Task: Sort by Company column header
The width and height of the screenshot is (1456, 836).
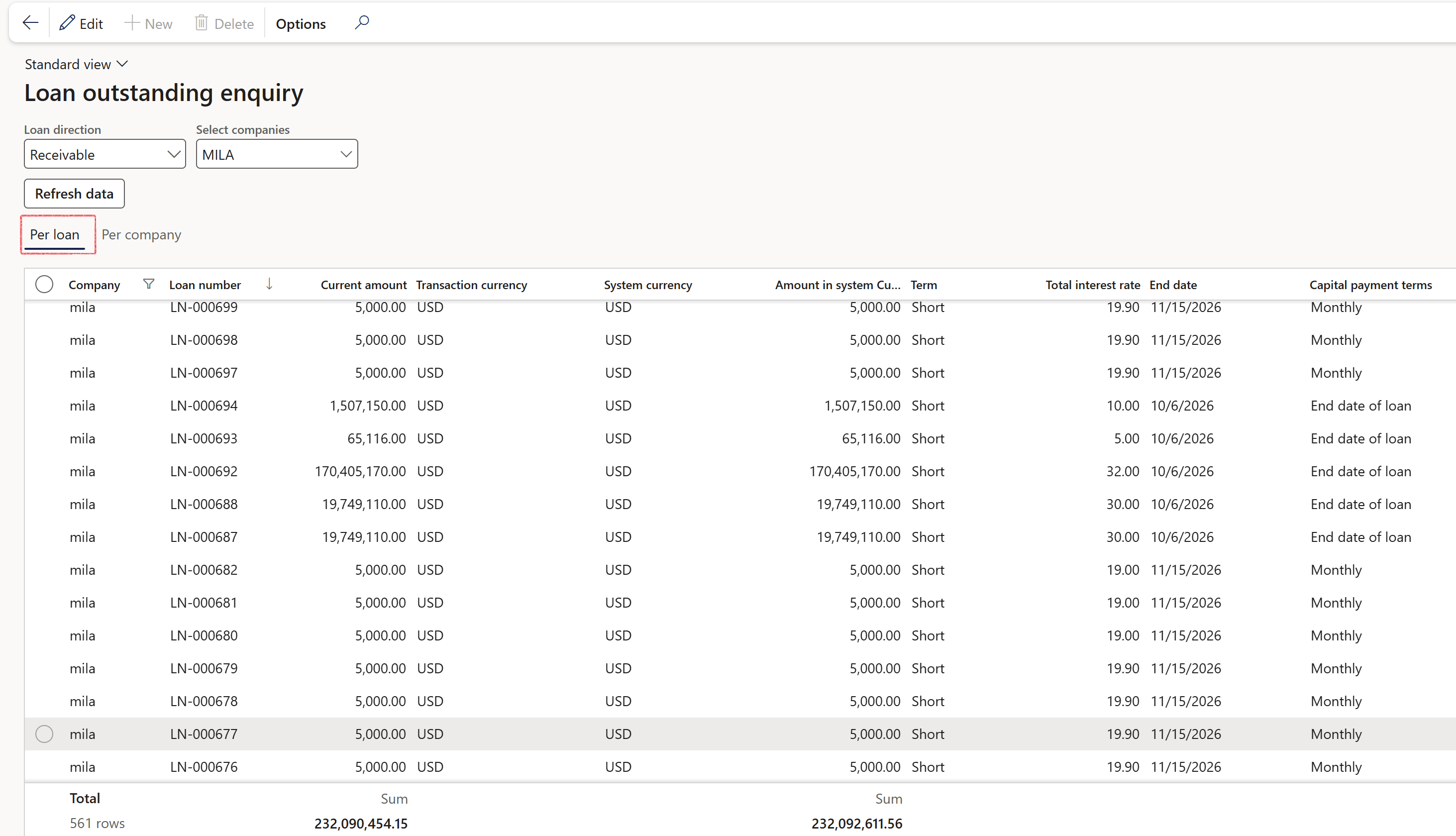Action: click(x=94, y=285)
